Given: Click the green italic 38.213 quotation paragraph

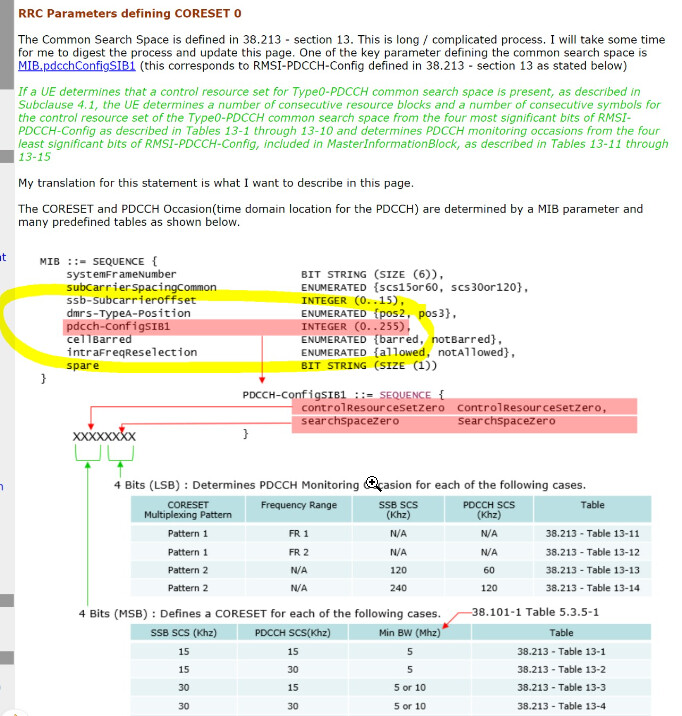Looking at the screenshot, I should point(343,124).
